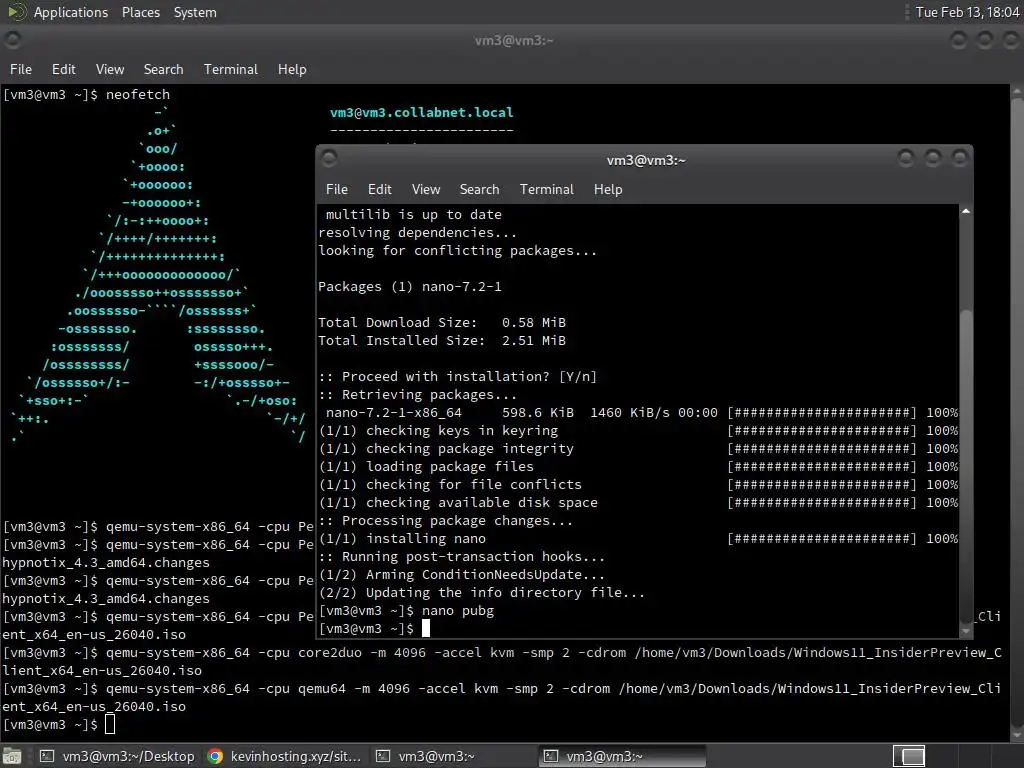Click the front terminal scrollbar thumb

tap(966, 466)
